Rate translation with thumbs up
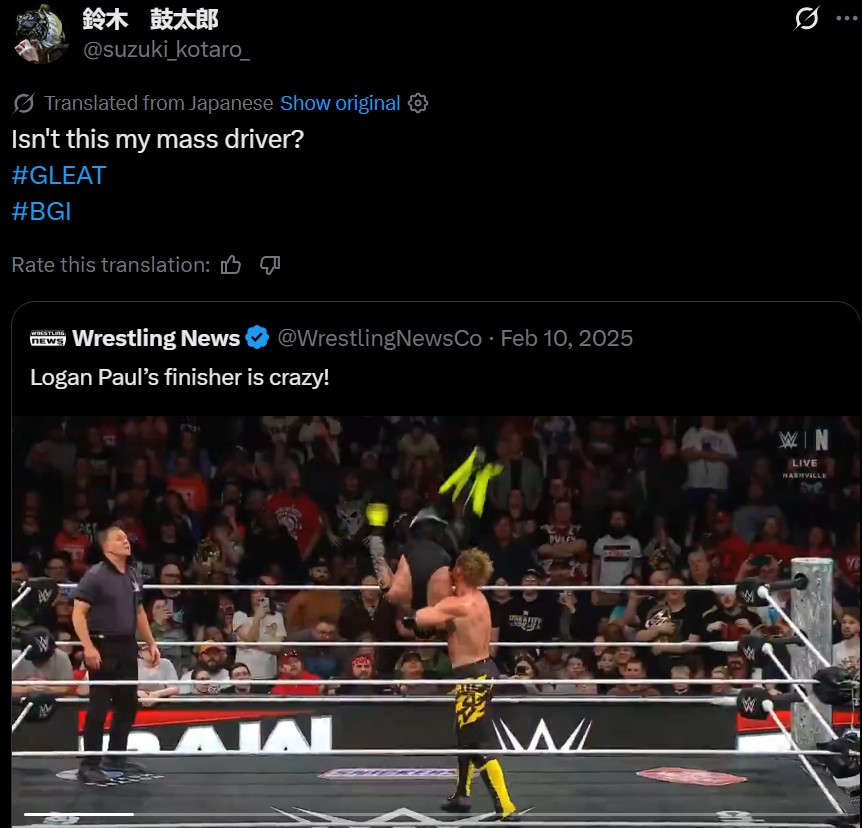Viewport: 862px width, 828px height. 231,265
